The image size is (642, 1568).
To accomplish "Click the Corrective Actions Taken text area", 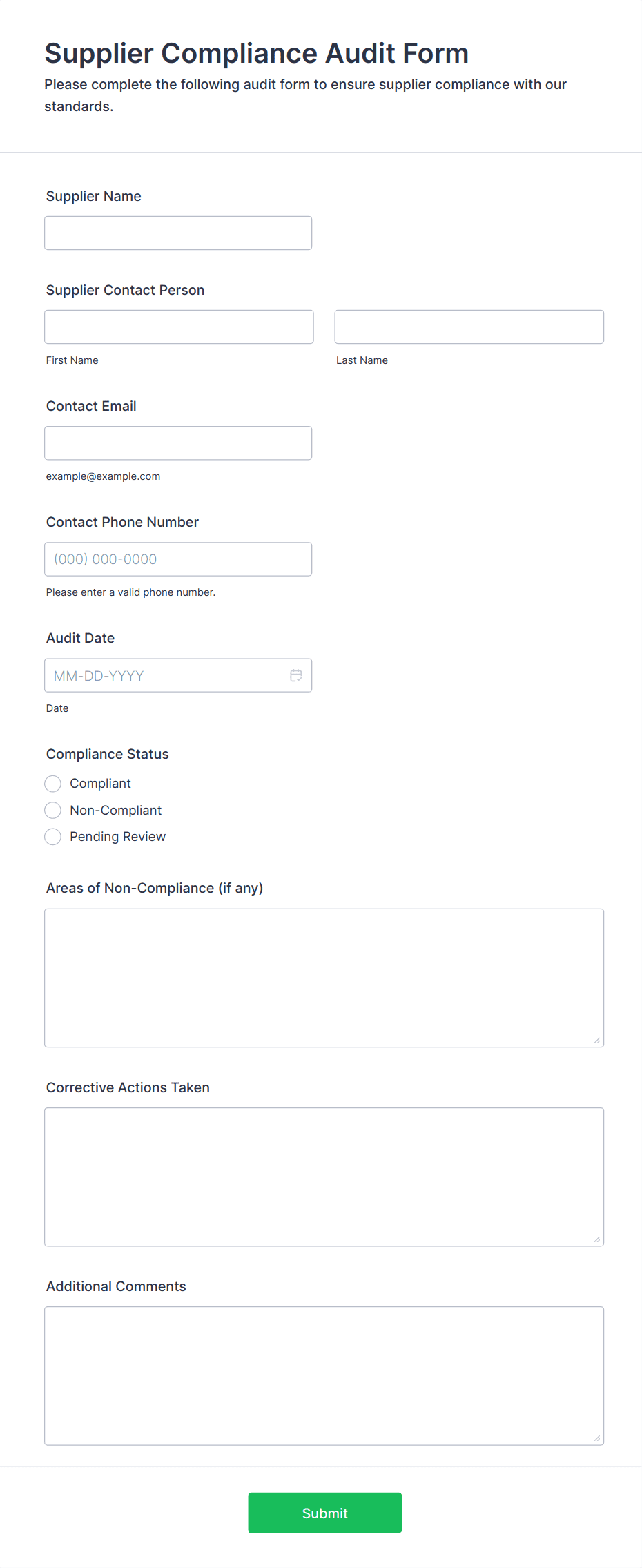I will click(324, 1177).
